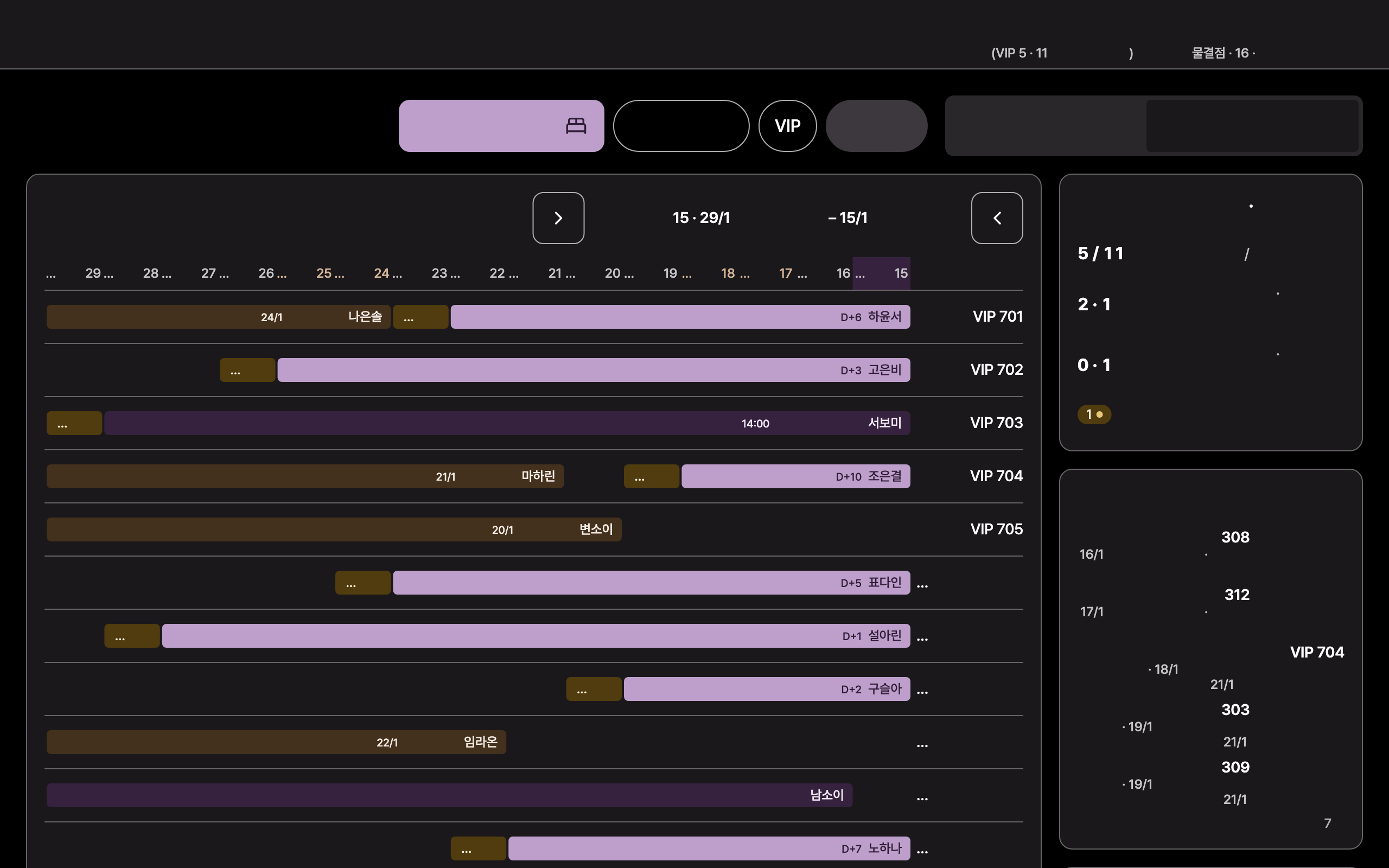Click the VIP 702 room label
The height and width of the screenshot is (868, 1389).
tap(996, 369)
